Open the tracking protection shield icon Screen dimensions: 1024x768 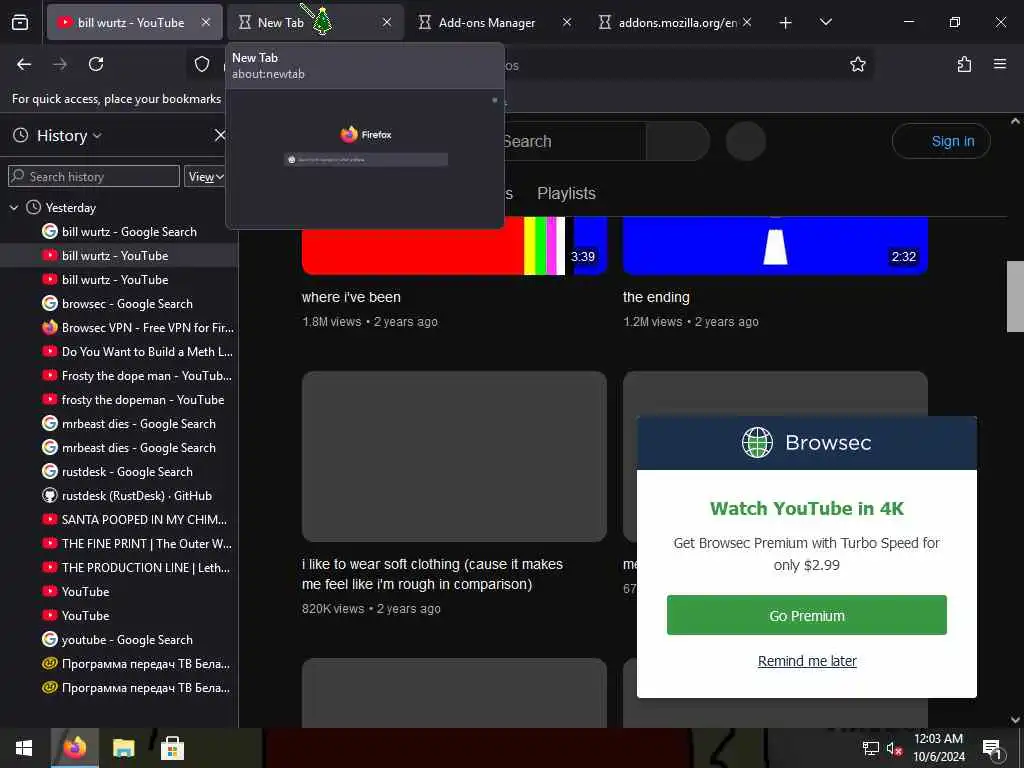pyautogui.click(x=202, y=64)
